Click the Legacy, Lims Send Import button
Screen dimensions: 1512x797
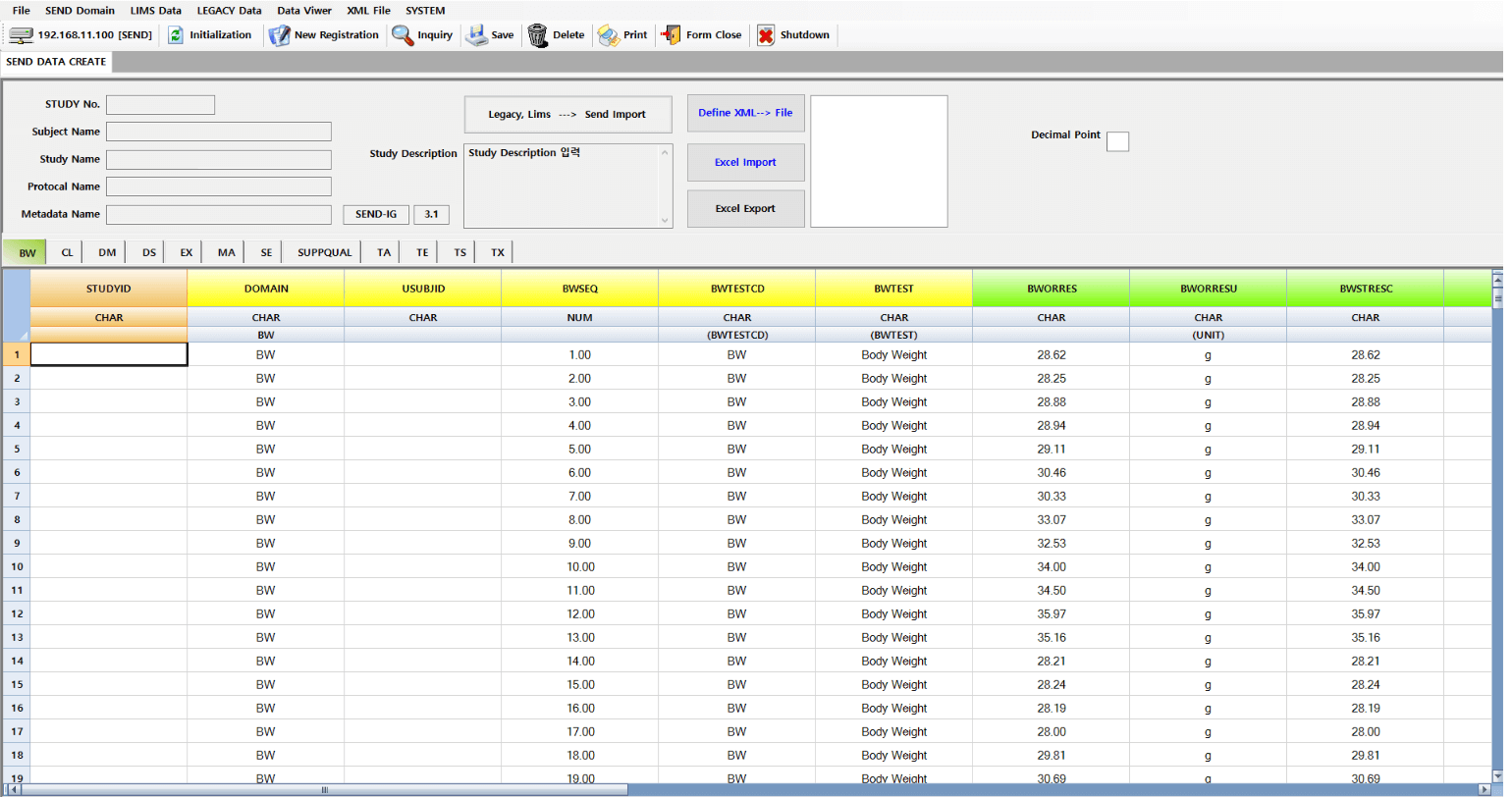[567, 115]
